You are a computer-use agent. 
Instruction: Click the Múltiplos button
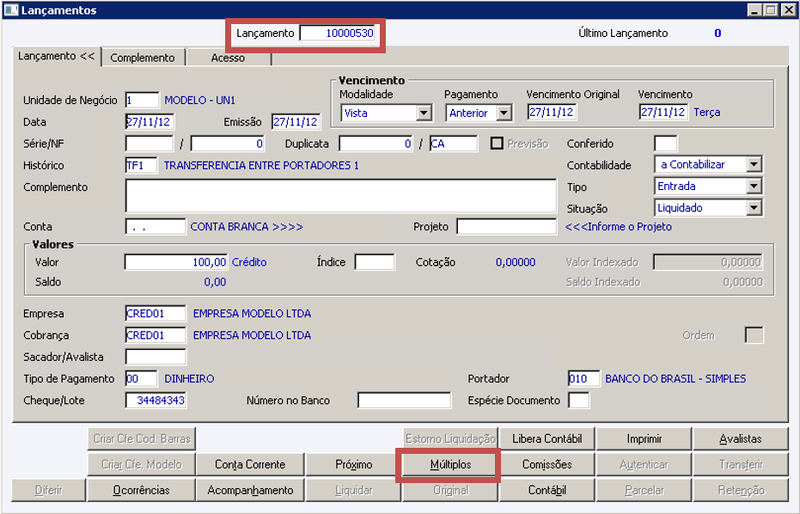click(451, 464)
